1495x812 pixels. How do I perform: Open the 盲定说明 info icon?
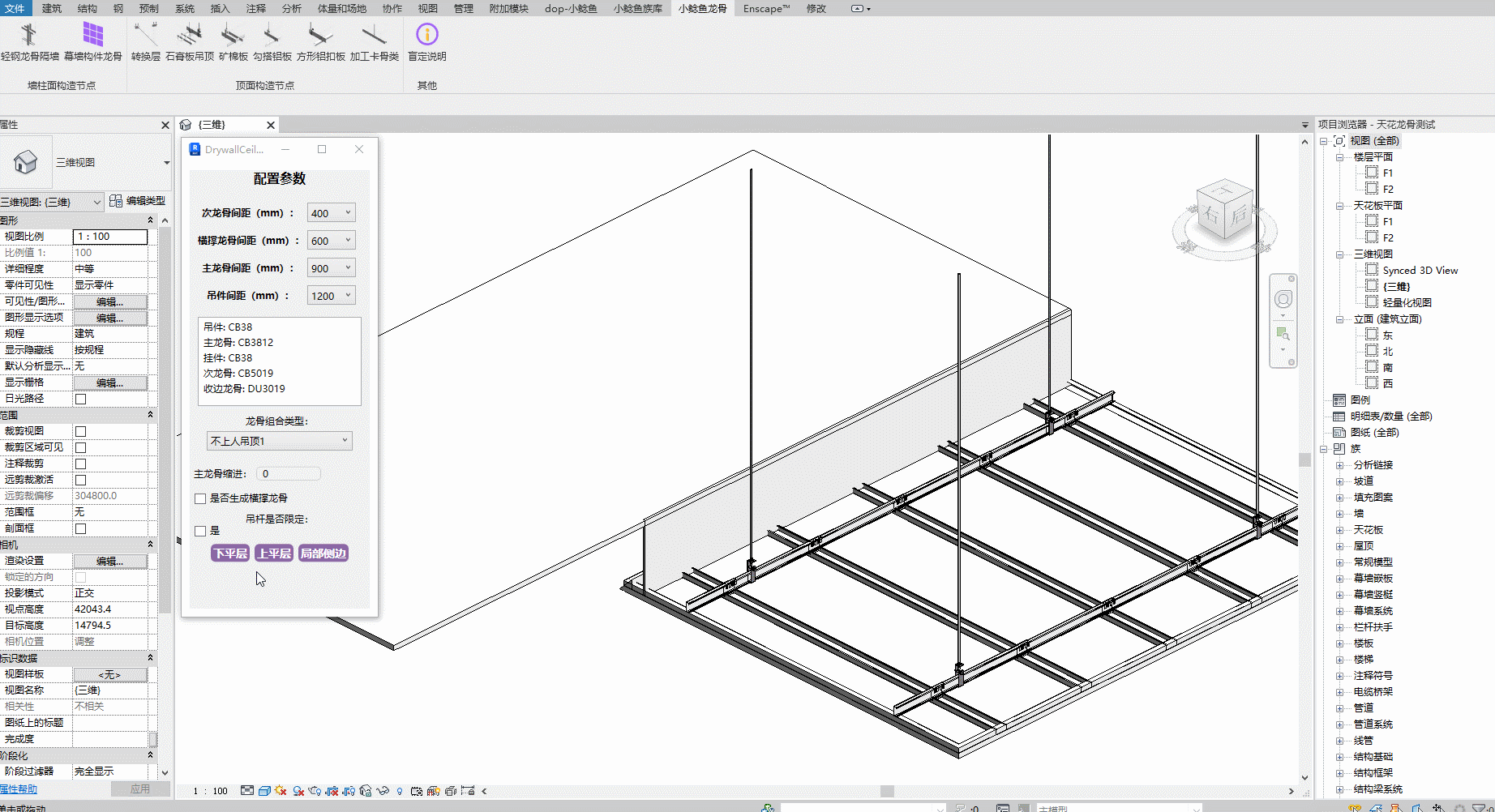(x=426, y=36)
